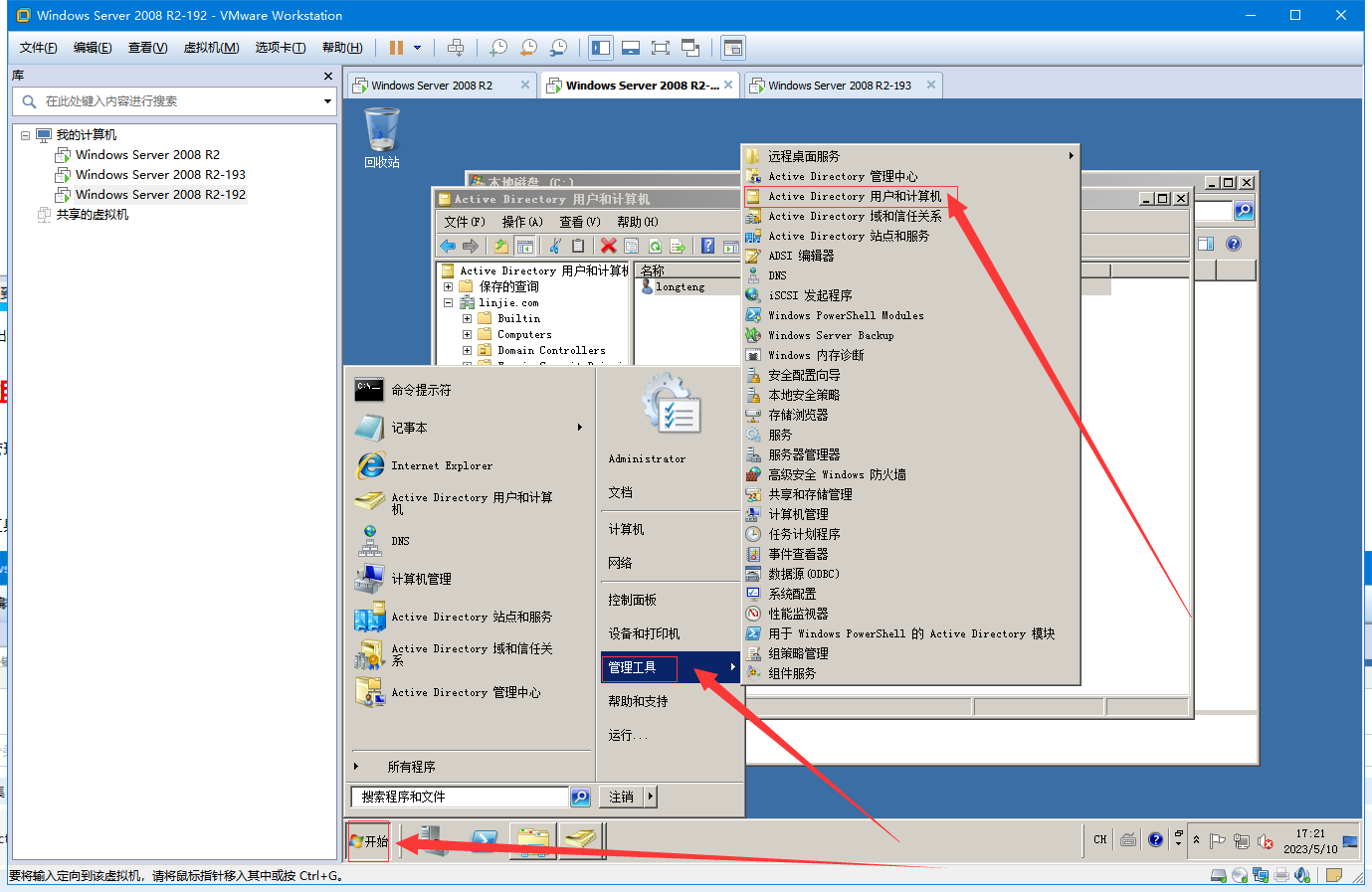Collapse the linjie.com domain node
Image resolution: width=1372 pixels, height=892 pixels.
tap(448, 302)
